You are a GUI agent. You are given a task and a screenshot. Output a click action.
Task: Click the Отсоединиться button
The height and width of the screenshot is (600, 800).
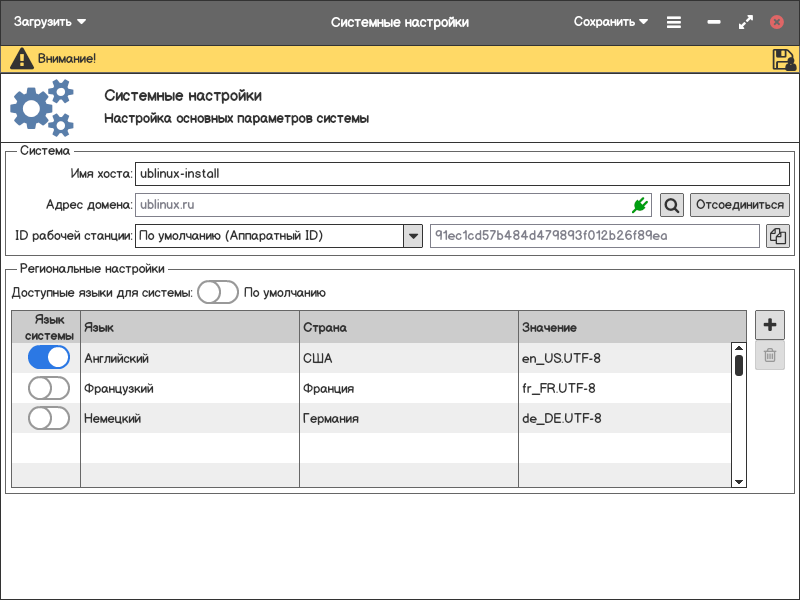(740, 205)
